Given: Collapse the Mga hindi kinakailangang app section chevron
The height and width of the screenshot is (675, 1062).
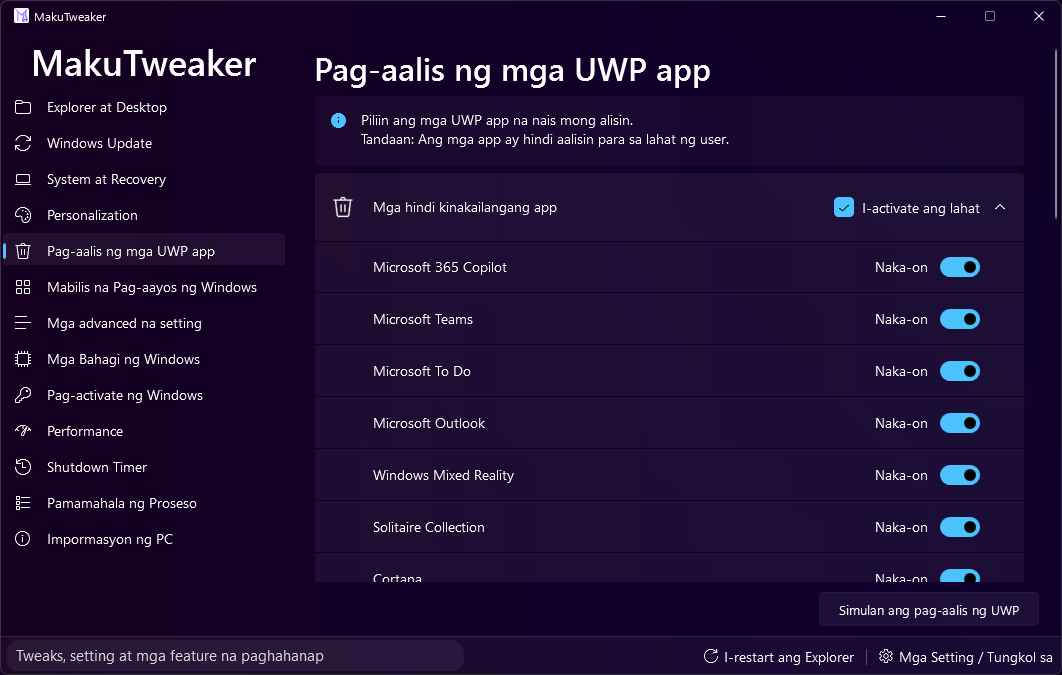Looking at the screenshot, I should point(1000,208).
